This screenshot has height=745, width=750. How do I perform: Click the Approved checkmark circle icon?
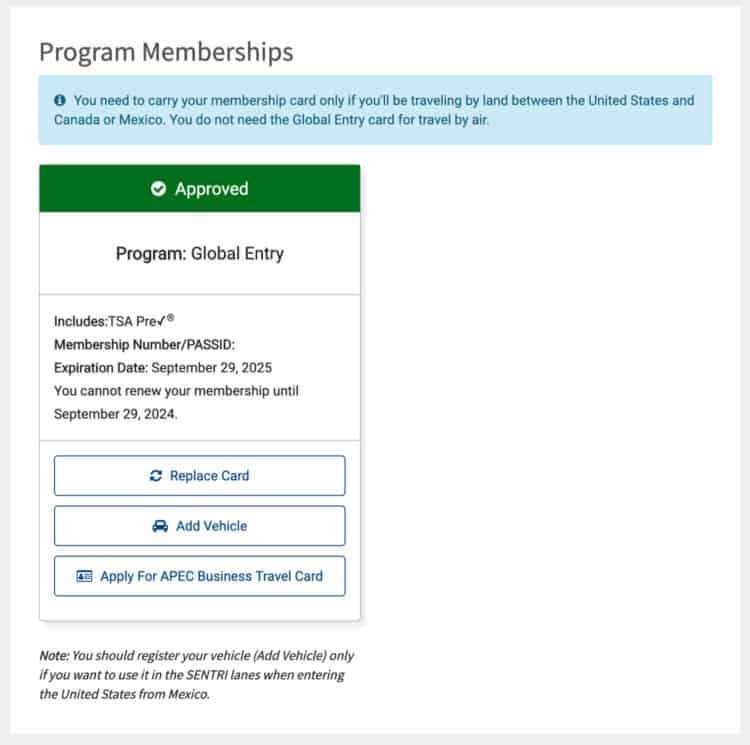tap(158, 189)
